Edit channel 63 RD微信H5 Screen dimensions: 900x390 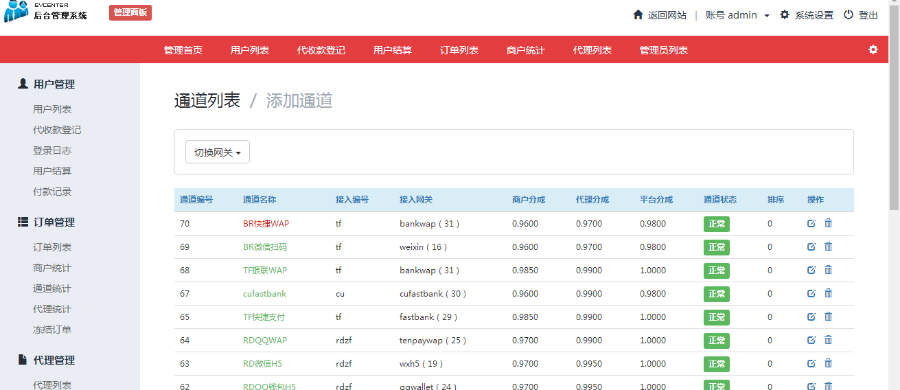[x=811, y=364]
